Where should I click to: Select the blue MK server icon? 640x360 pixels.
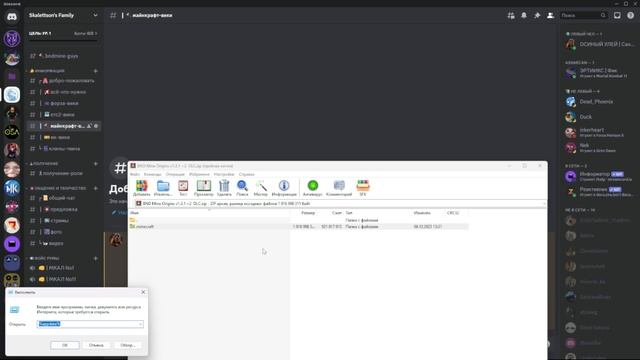click(x=12, y=188)
